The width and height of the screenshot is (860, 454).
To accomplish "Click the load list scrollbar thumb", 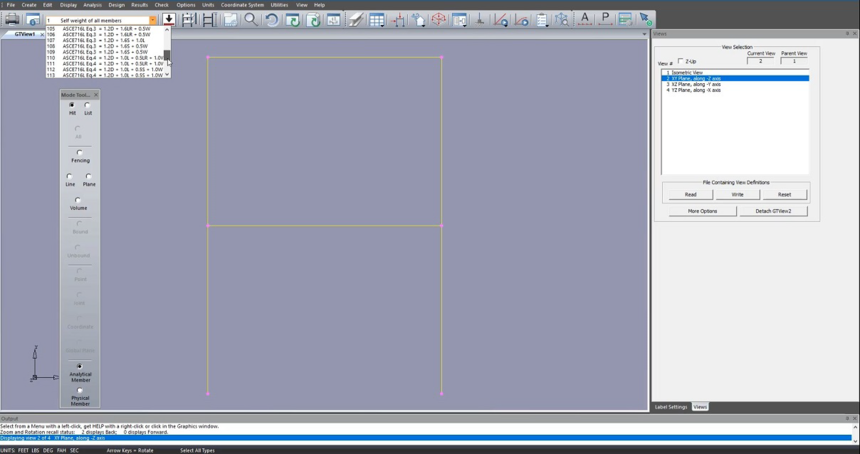I will pyautogui.click(x=167, y=56).
